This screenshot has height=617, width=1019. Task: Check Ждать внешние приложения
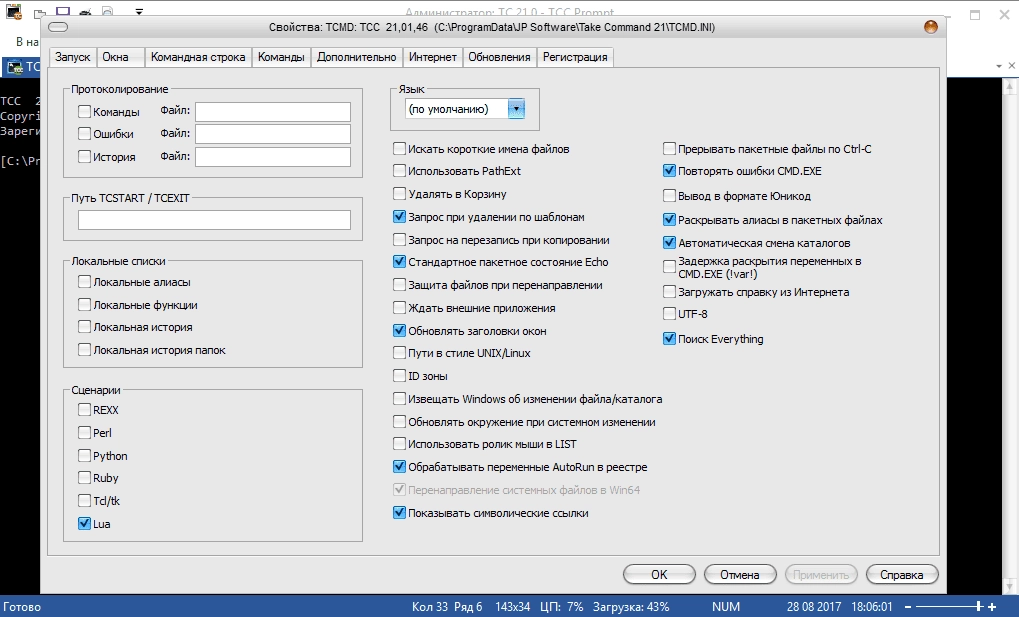[399, 308]
